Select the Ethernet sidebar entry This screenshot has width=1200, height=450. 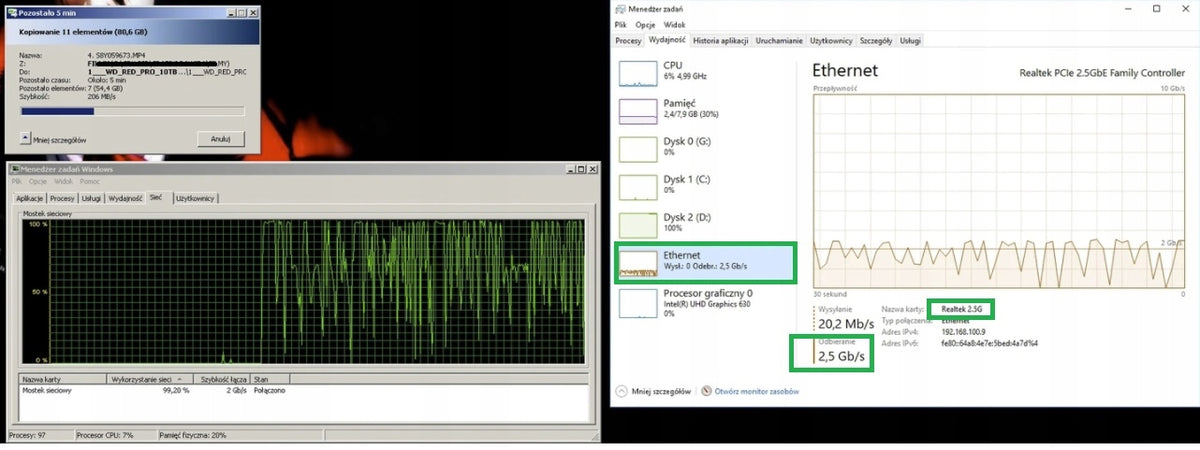pyautogui.click(x=704, y=262)
